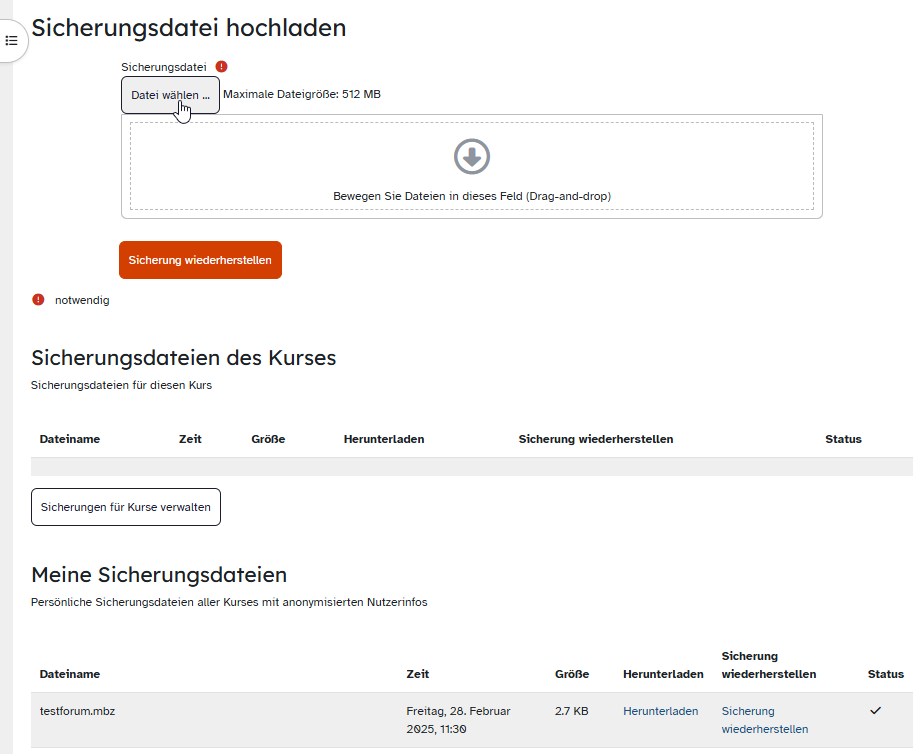Click the Sicherungsdatei field label

(164, 67)
